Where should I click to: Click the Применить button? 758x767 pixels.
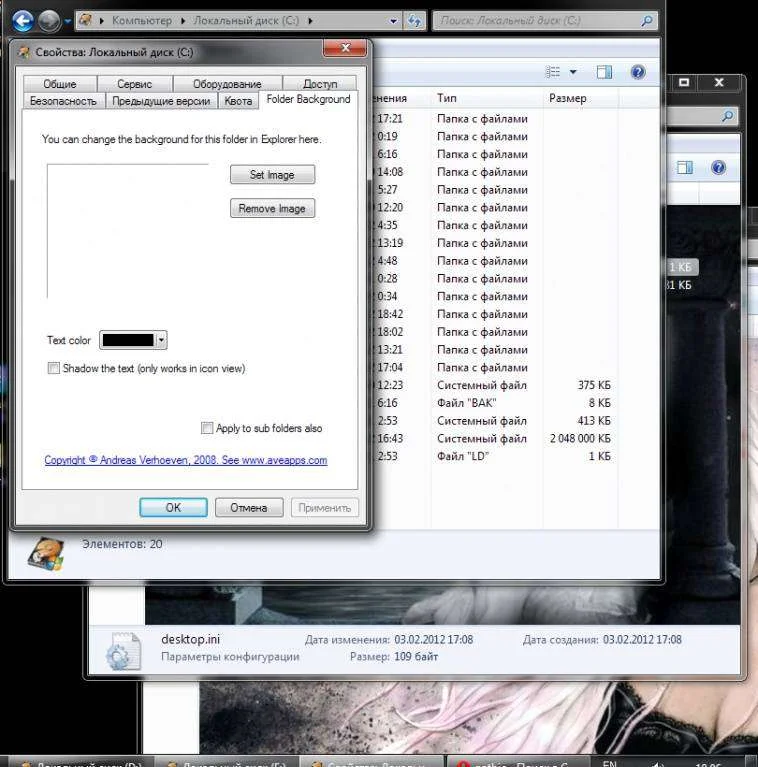click(x=325, y=508)
